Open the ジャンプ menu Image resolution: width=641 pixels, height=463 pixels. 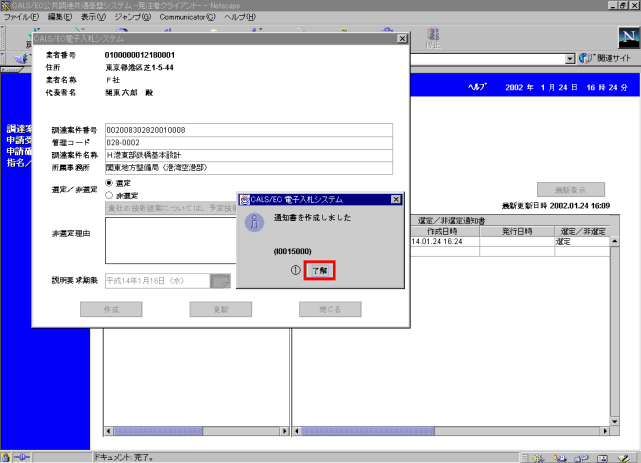click(131, 17)
